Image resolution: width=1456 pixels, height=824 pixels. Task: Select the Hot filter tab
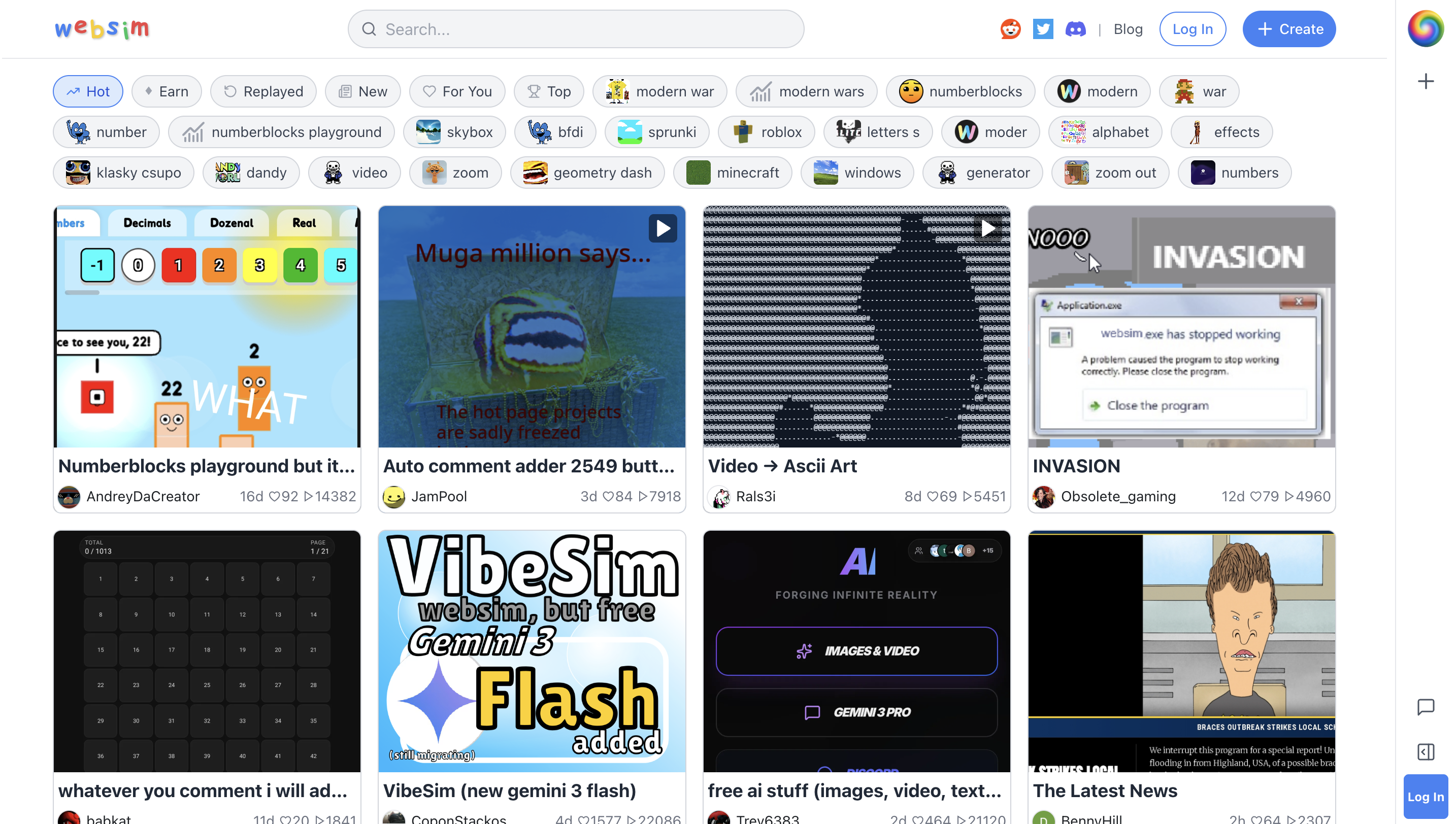coord(88,91)
